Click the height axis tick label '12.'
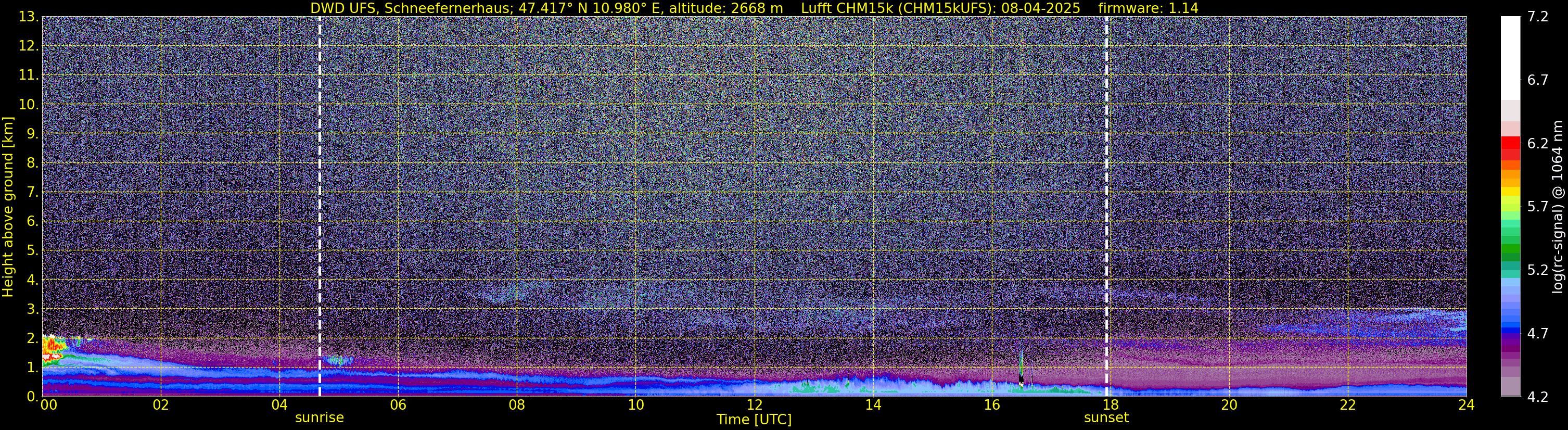Image resolution: width=1568 pixels, height=430 pixels. click(x=29, y=46)
